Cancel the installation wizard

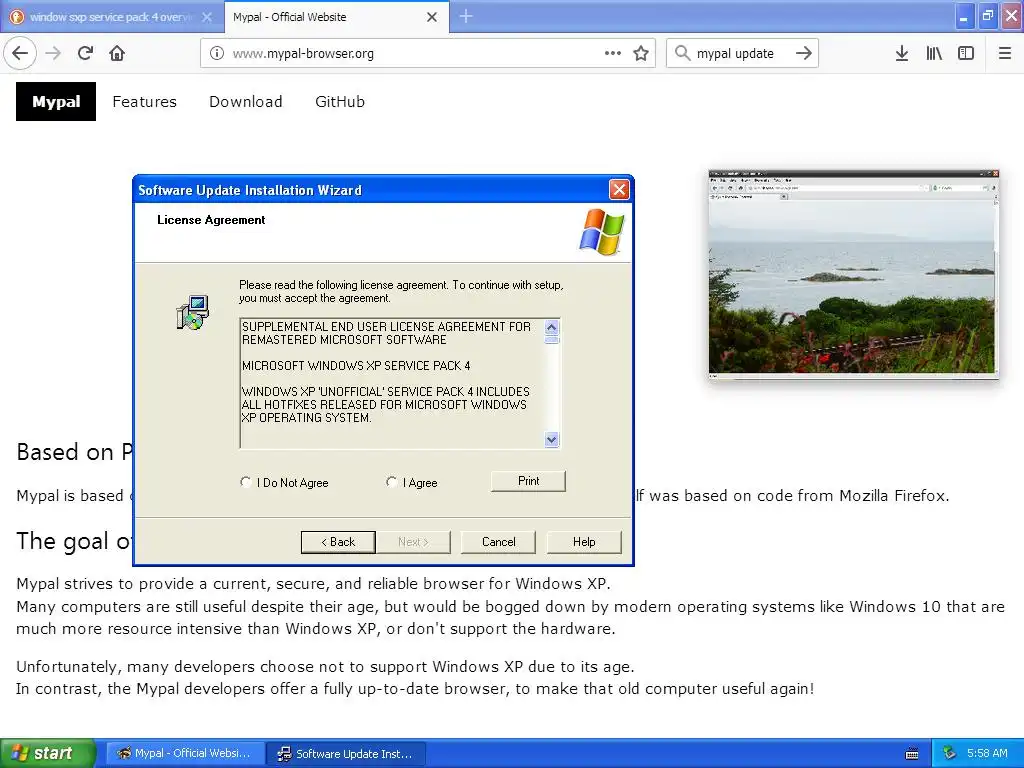tap(498, 542)
